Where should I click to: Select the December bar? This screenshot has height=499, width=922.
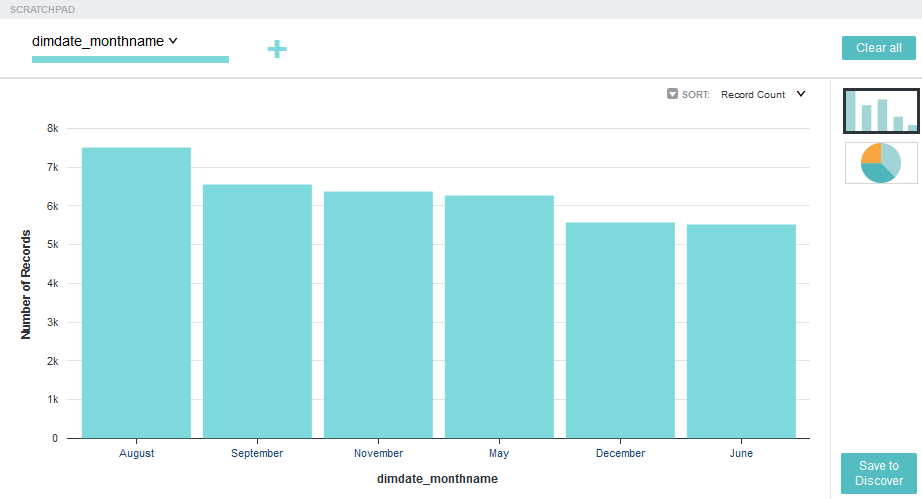(620, 330)
